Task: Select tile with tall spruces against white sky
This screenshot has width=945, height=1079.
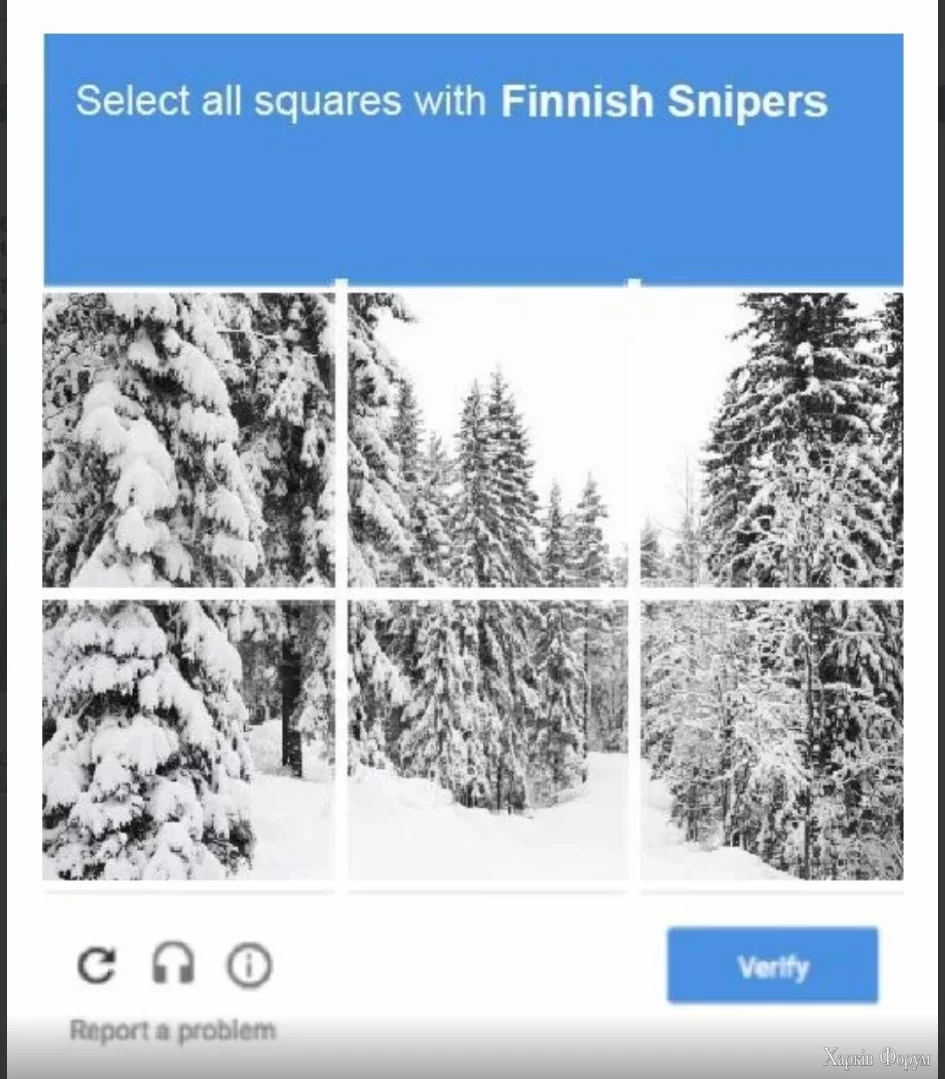Action: pos(487,440)
